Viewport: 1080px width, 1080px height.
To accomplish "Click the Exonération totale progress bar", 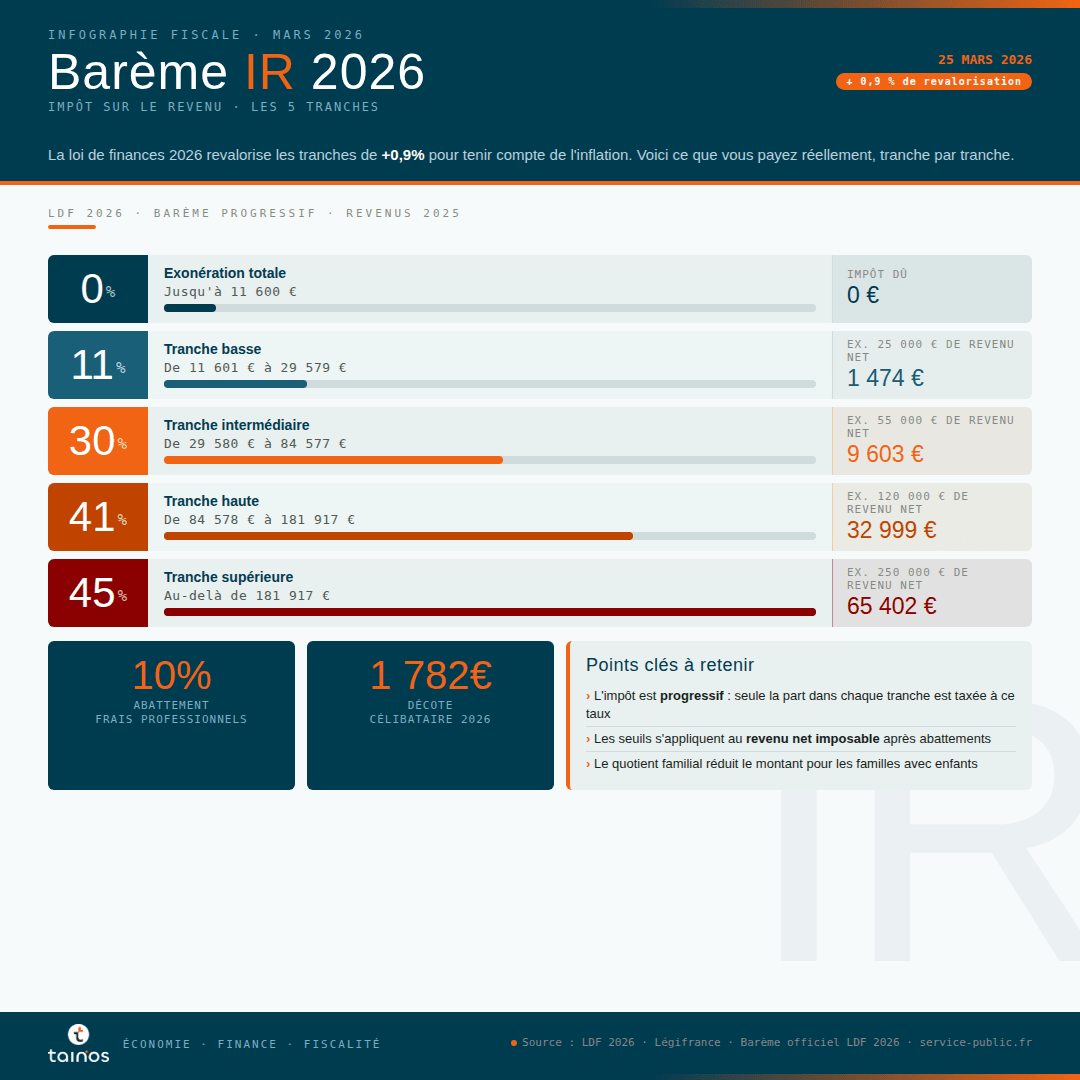I will (489, 308).
